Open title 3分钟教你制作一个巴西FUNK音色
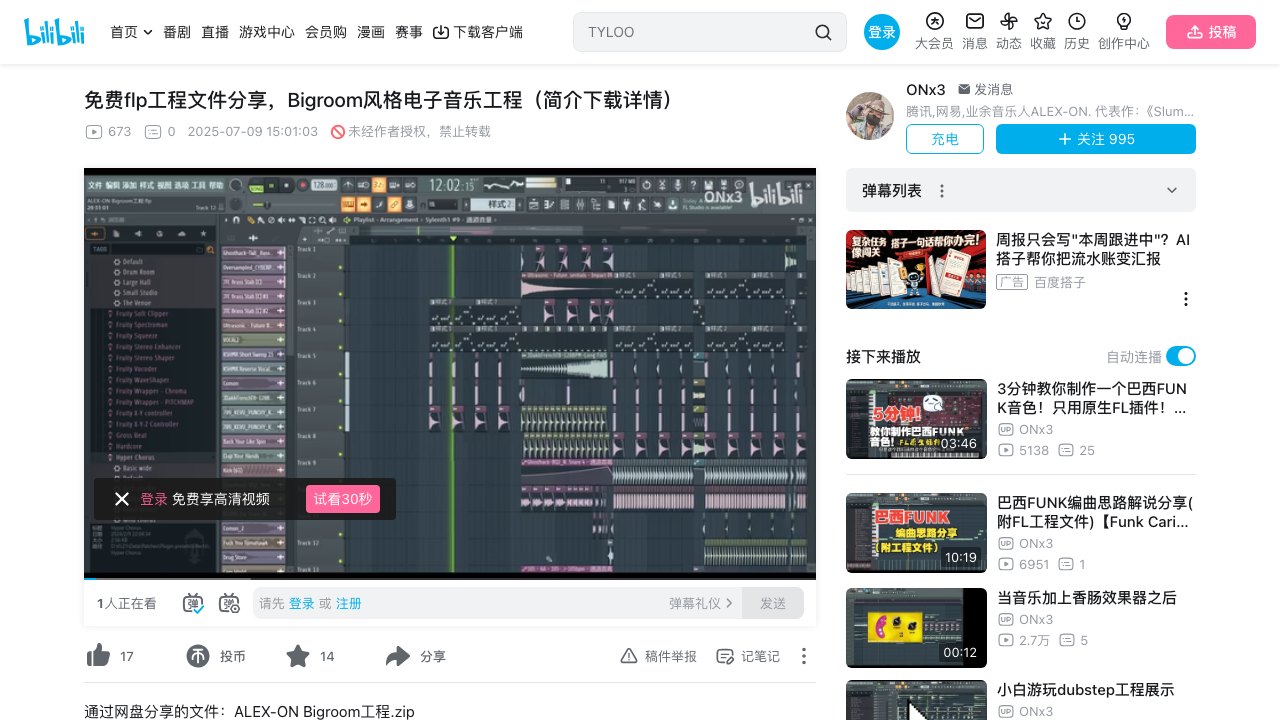 tap(1093, 398)
